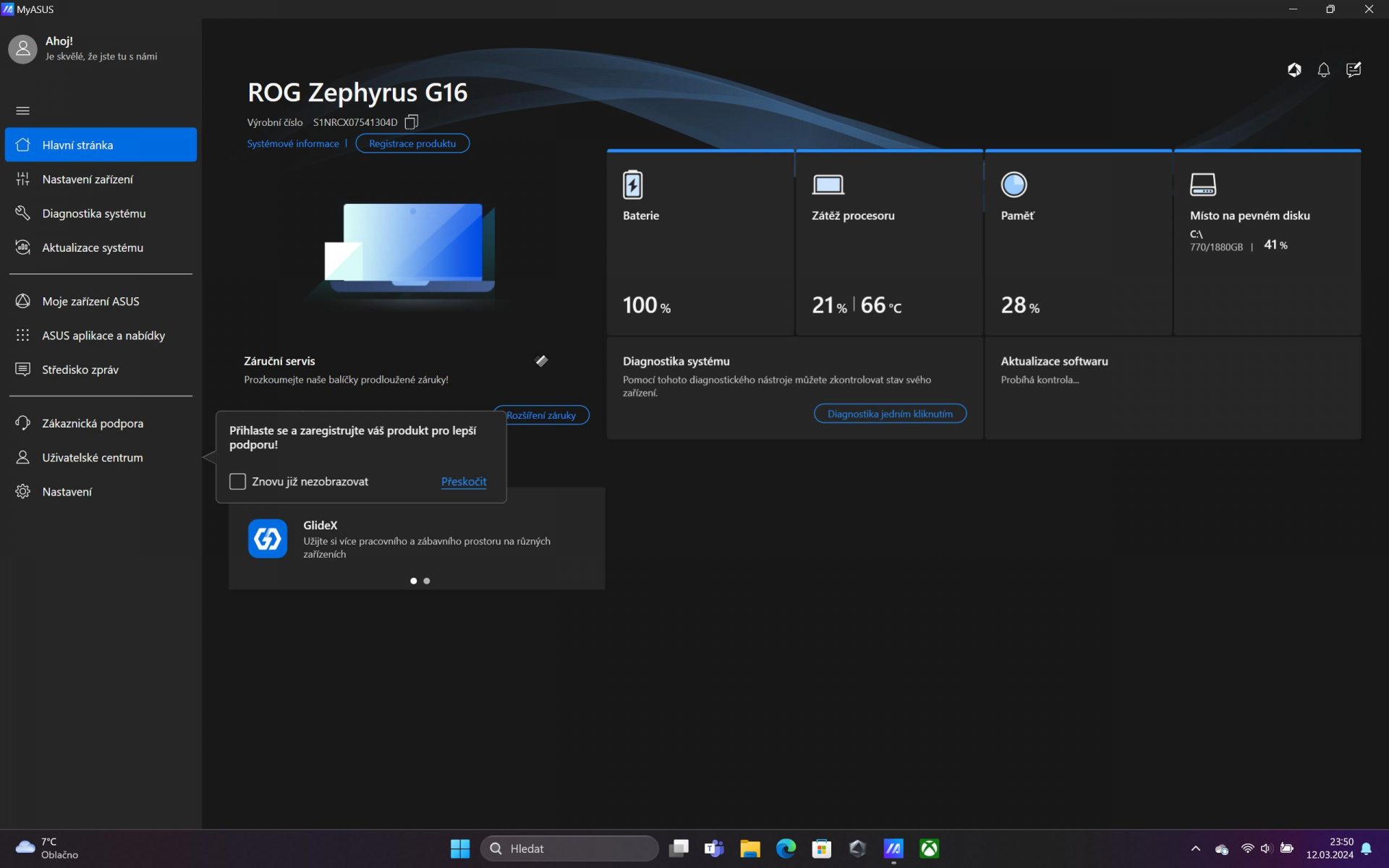Image resolution: width=1389 pixels, height=868 pixels.
Task: Copy the serial number with copy icon
Action: pyautogui.click(x=412, y=122)
